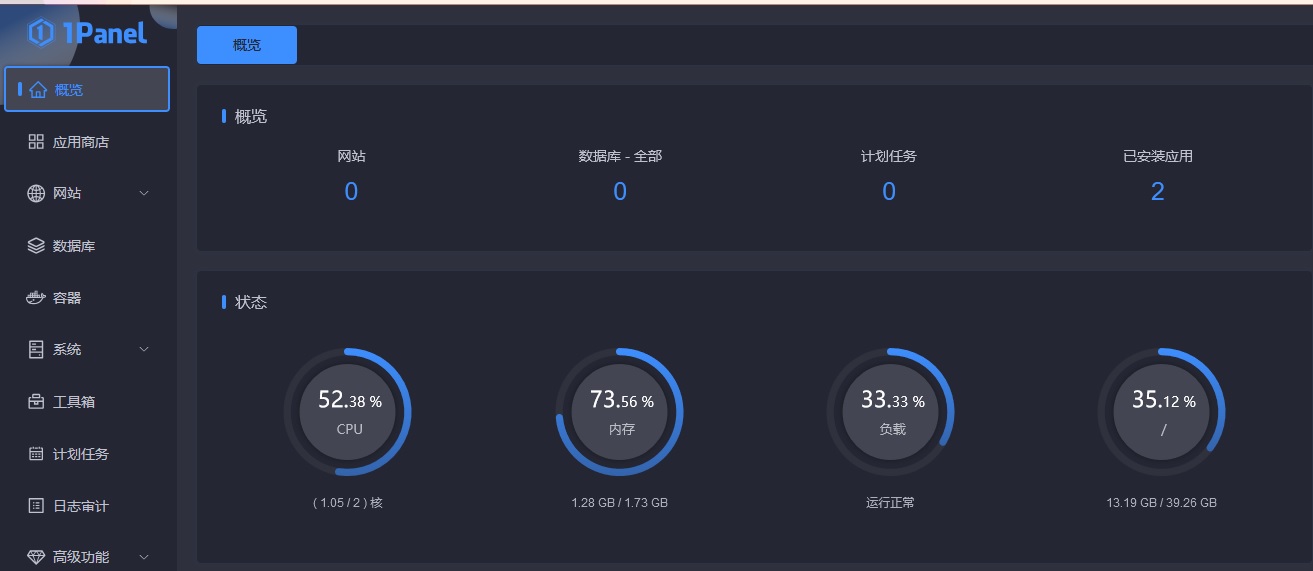The image size is (1313, 571).
Task: Click the 13.19 GB / 39.26 GB text
Action: [1162, 503]
